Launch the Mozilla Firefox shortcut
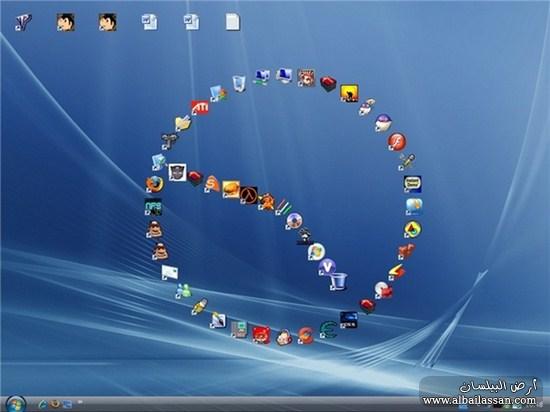Viewport: 550px width, 412px height. pyautogui.click(x=155, y=184)
